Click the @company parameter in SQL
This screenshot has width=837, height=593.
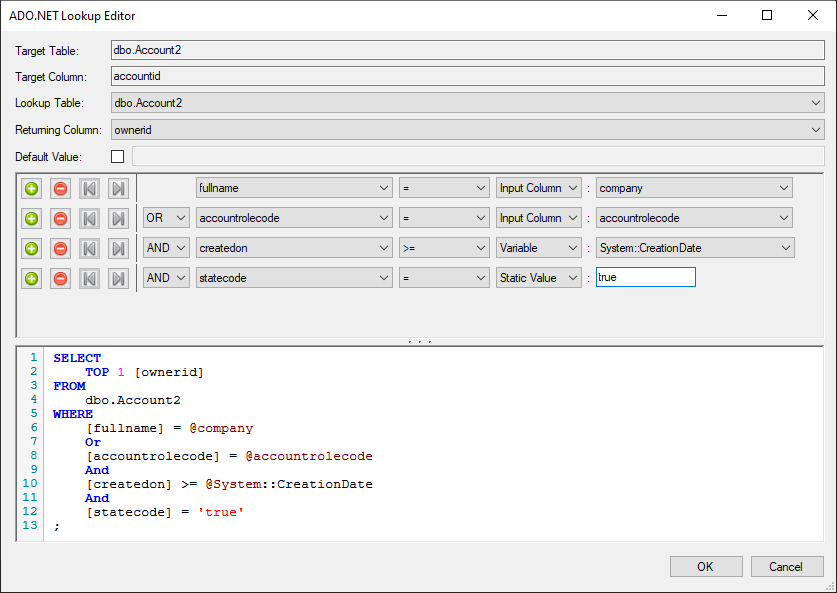coord(221,429)
